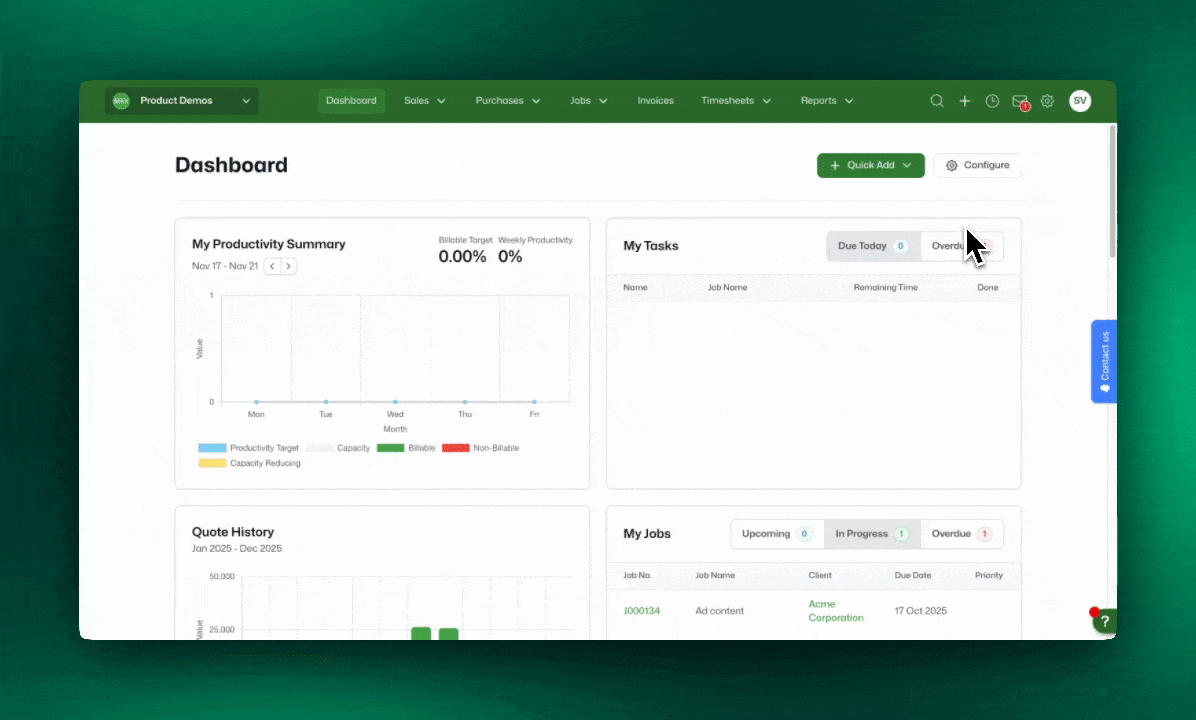Toggle the Productivity Target legend series
Viewport: 1196px width, 720px height.
(249, 448)
